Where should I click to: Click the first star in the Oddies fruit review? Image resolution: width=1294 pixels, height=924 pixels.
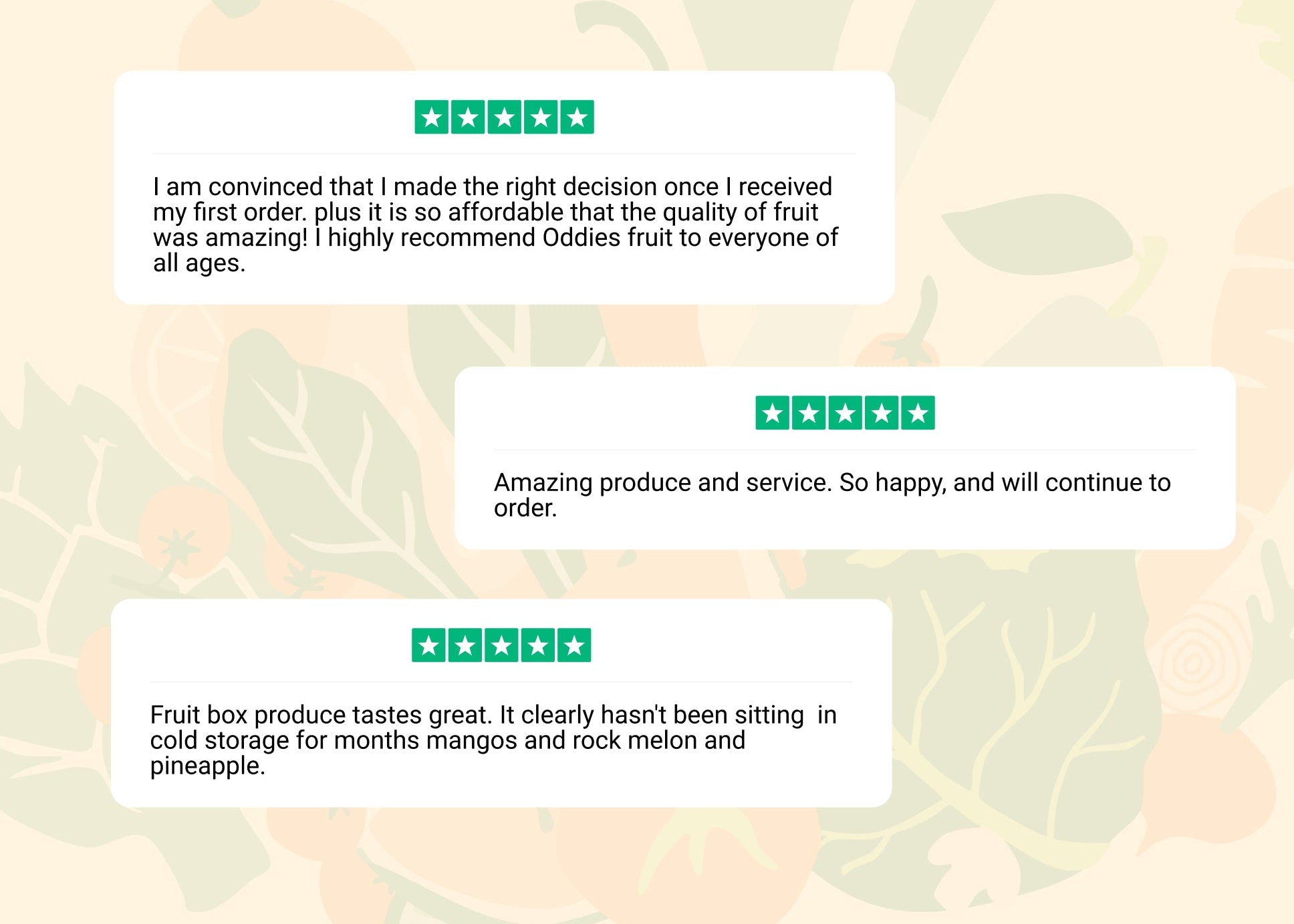[431, 118]
